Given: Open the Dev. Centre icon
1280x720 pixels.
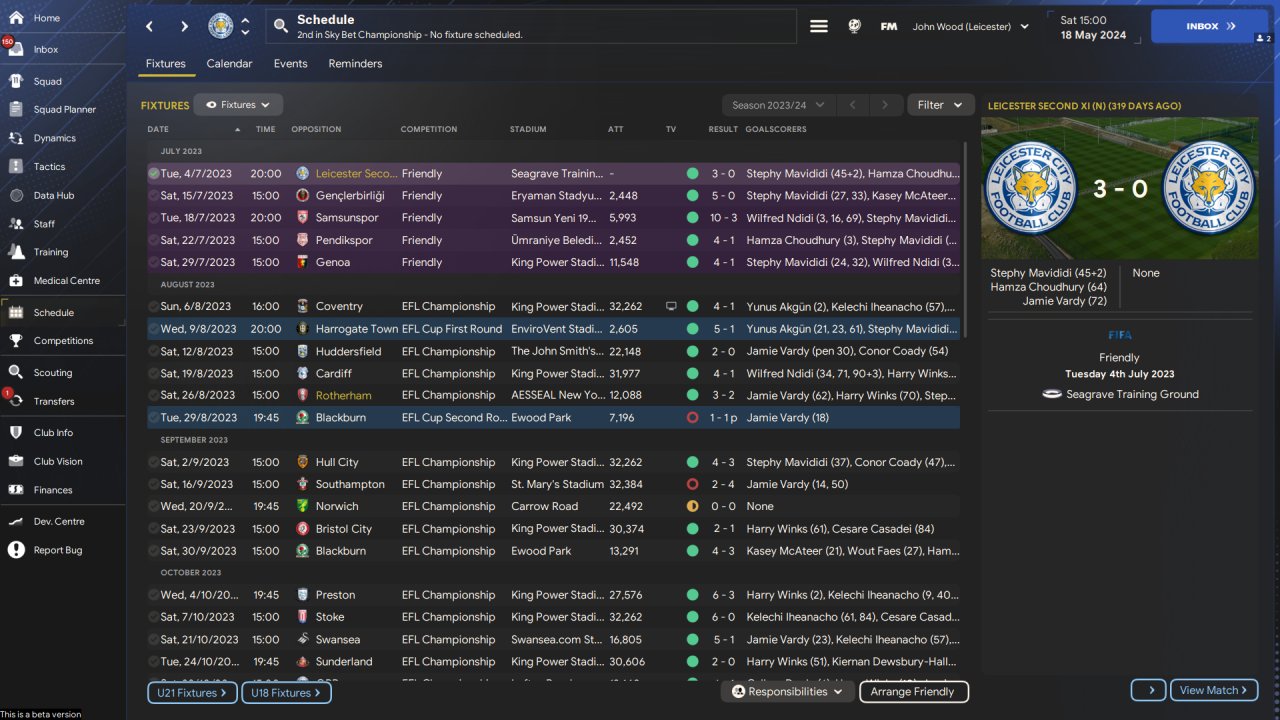Looking at the screenshot, I should pos(16,521).
